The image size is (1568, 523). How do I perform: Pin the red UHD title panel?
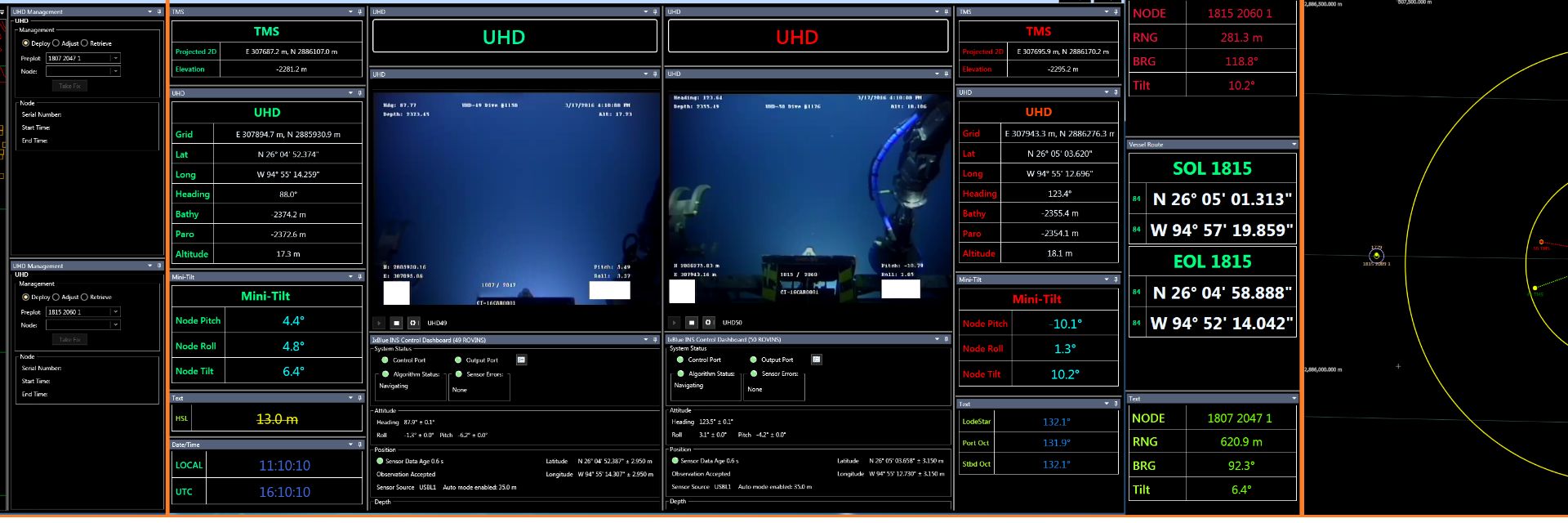point(947,12)
